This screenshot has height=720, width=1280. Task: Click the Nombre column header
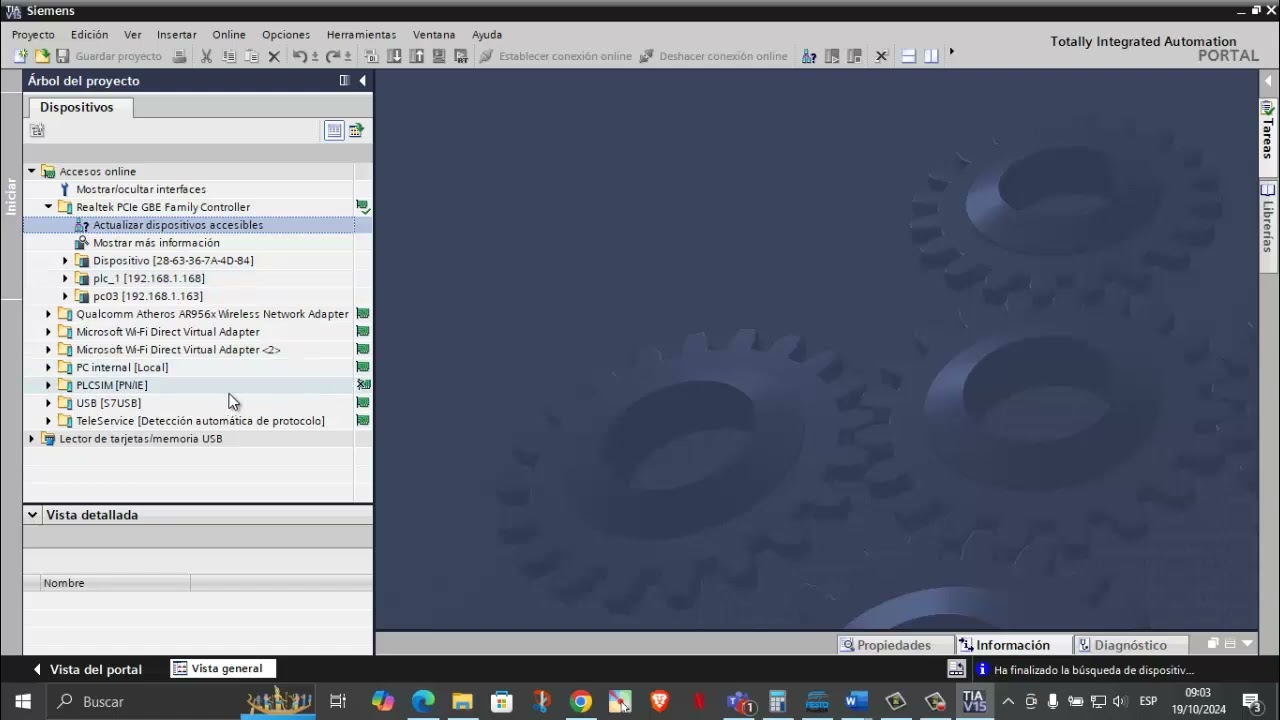click(115, 583)
